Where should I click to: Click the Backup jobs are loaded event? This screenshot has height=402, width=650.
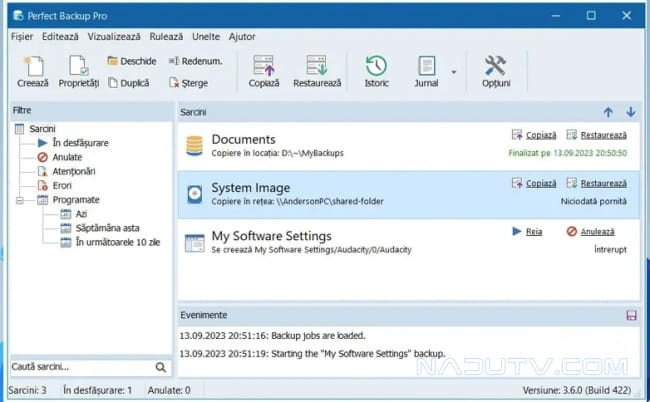[272, 336]
